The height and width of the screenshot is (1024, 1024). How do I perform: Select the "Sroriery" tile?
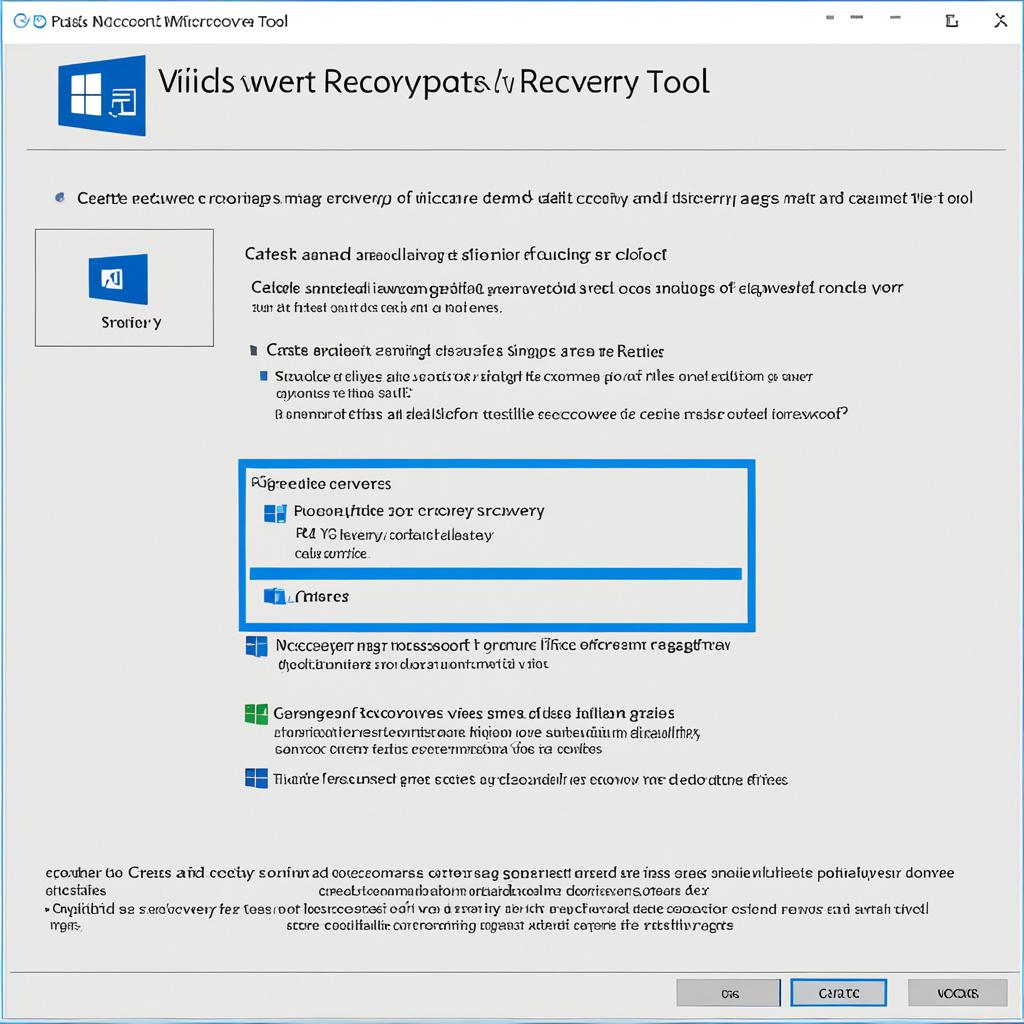pyautogui.click(x=124, y=287)
